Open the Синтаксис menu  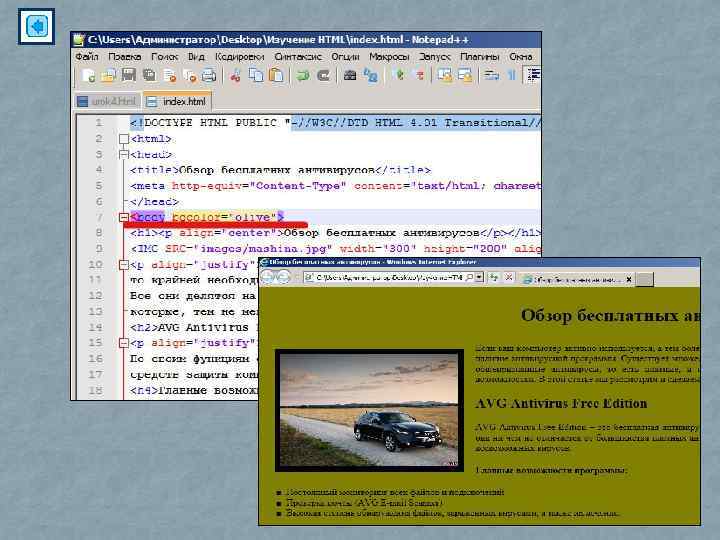[x=298, y=56]
